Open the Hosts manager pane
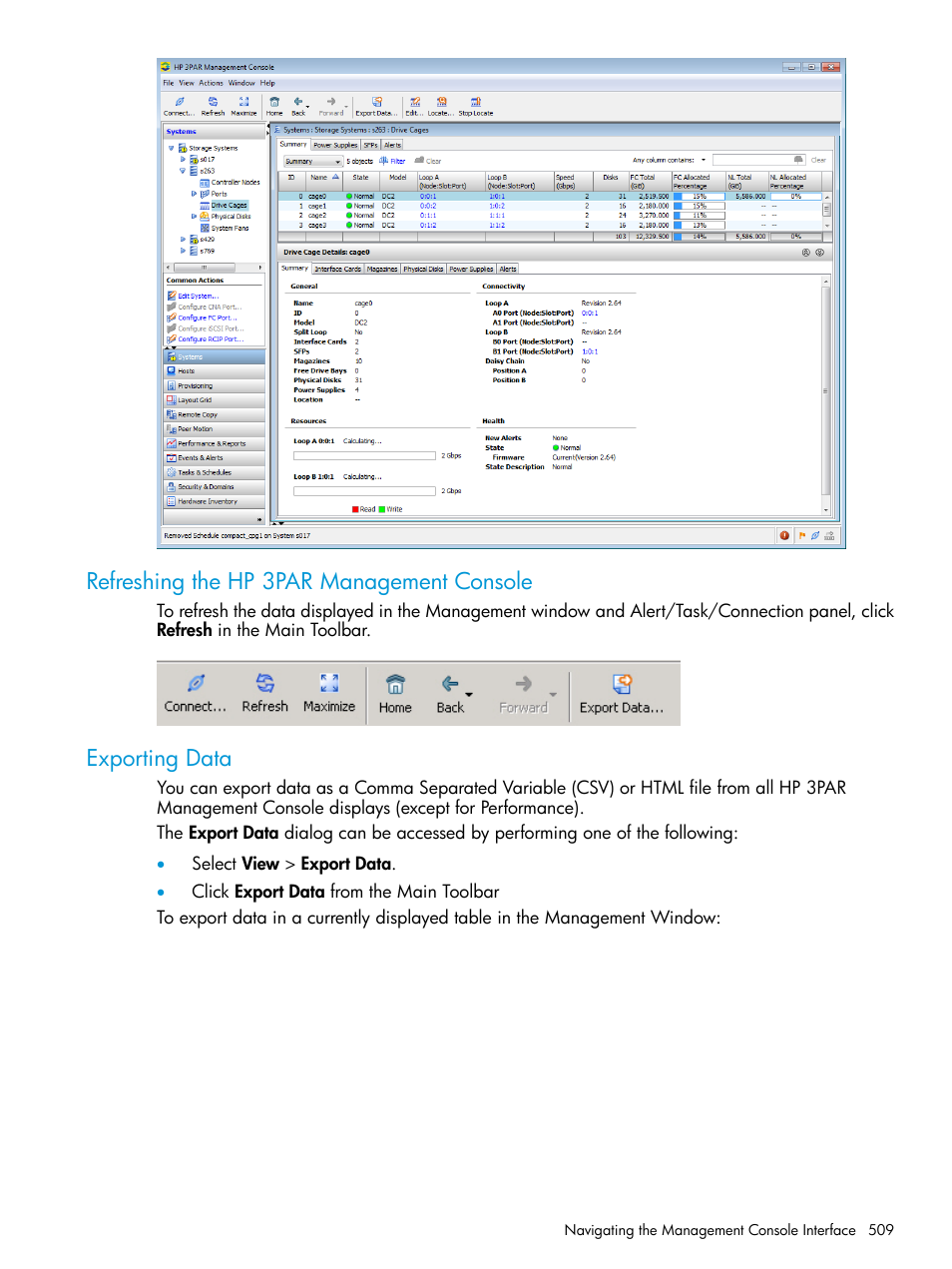 216,371
